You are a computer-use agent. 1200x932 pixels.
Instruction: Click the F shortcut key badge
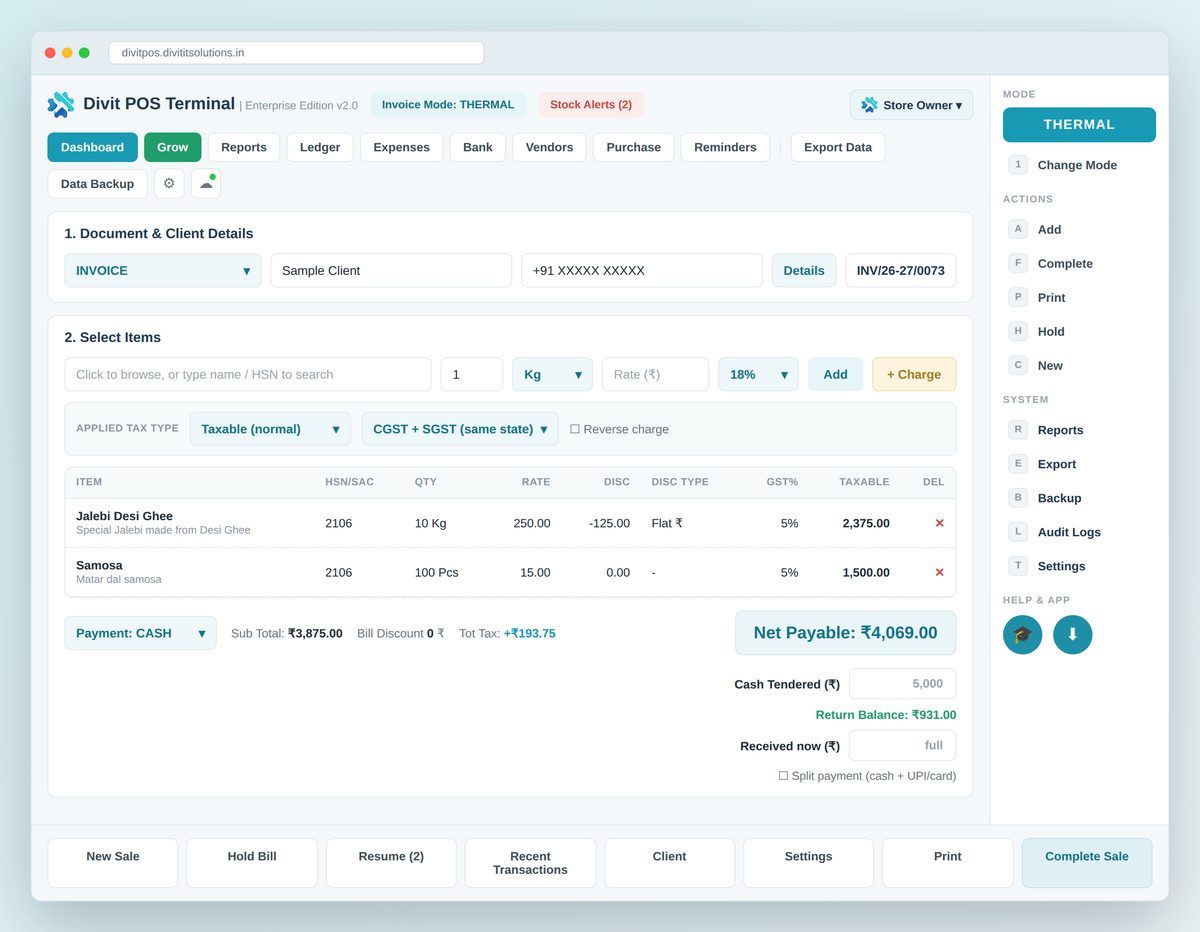[x=1018, y=263]
